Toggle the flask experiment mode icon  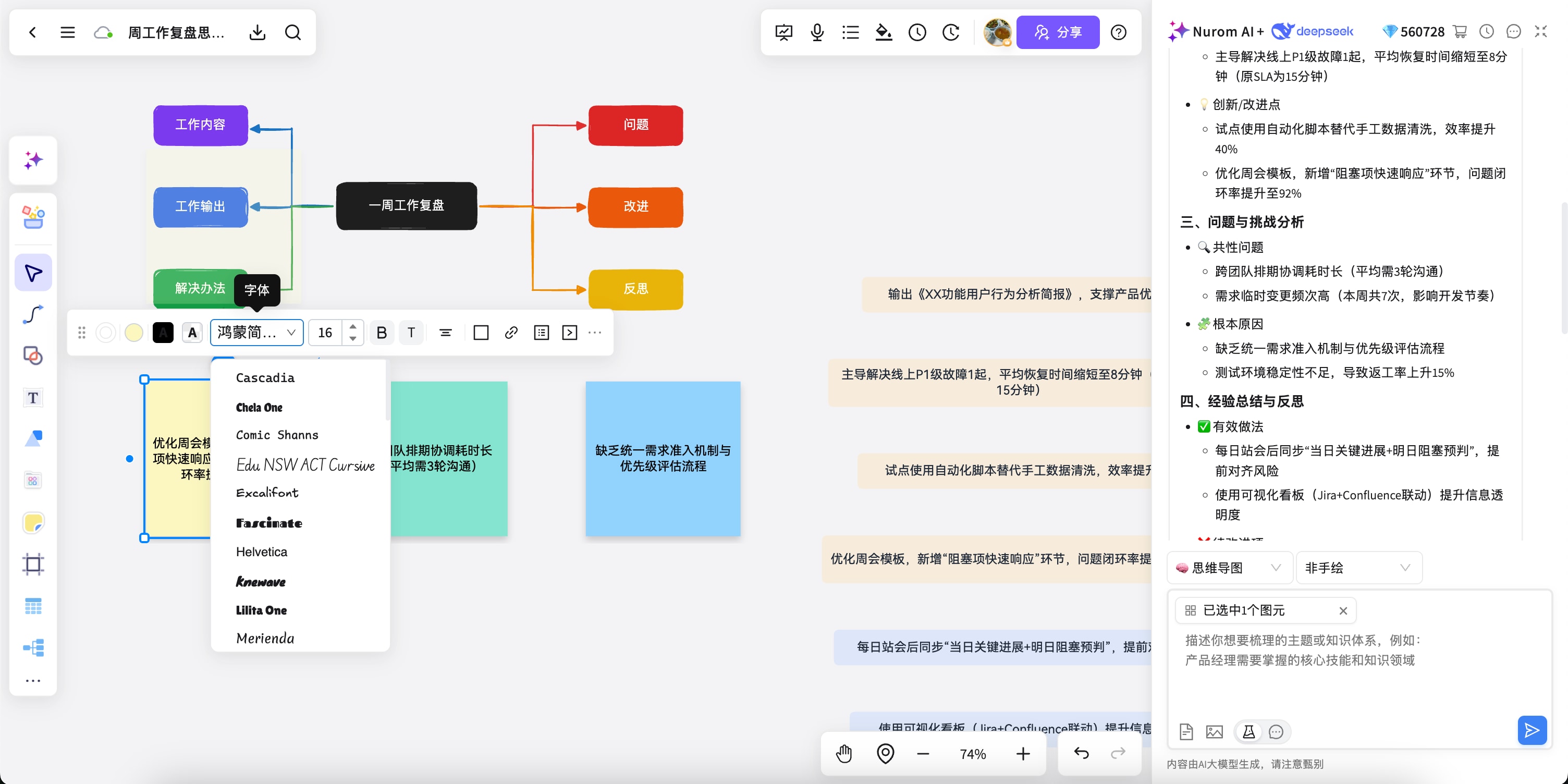[x=1248, y=732]
